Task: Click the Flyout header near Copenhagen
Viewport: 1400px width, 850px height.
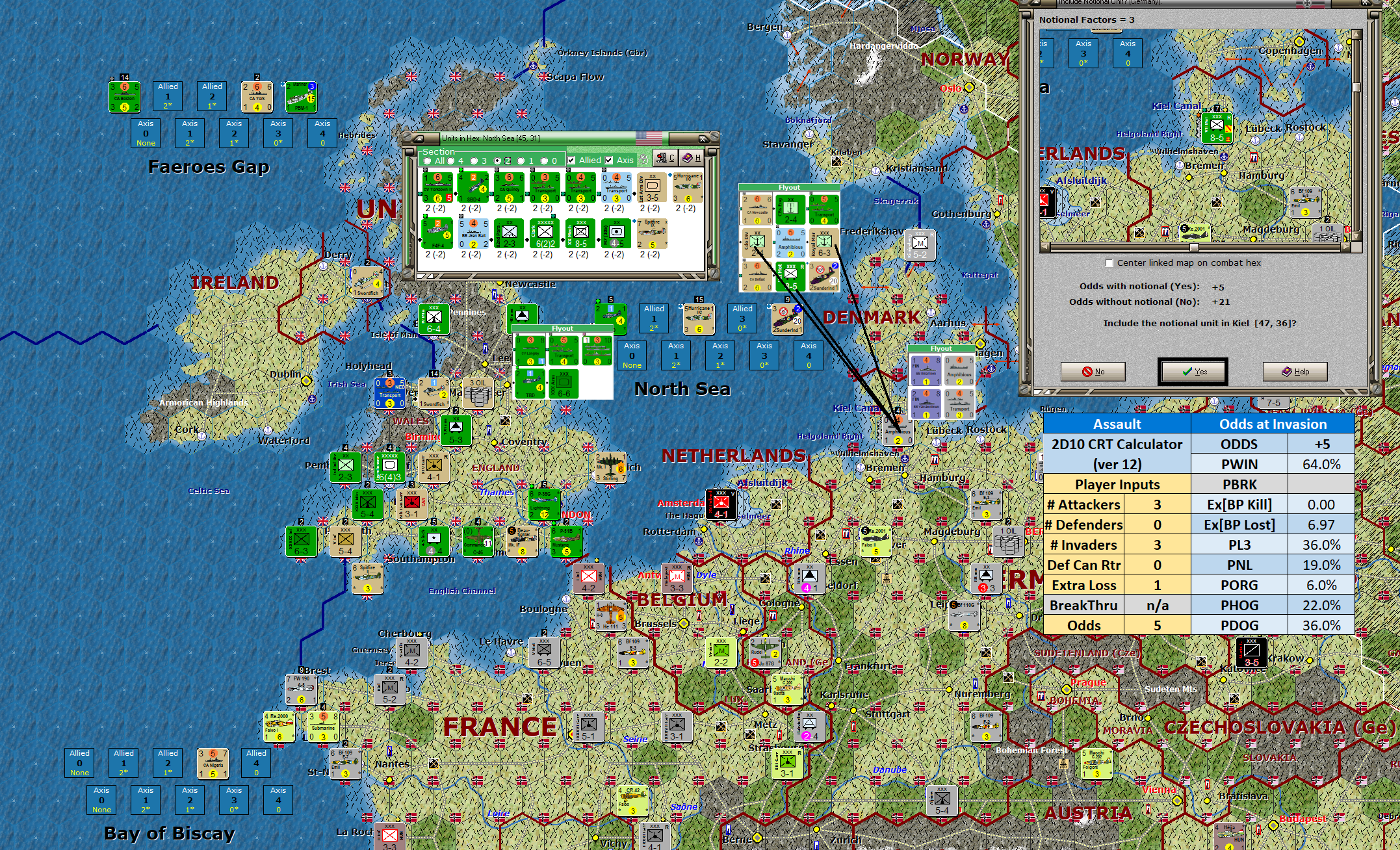Action: click(x=941, y=349)
